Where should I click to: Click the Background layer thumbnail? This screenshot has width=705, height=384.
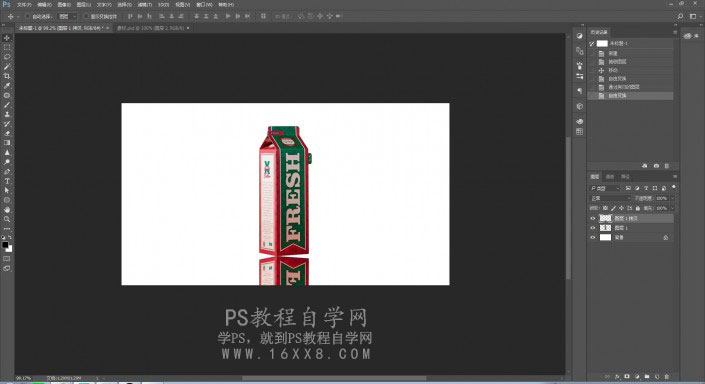[x=605, y=237]
